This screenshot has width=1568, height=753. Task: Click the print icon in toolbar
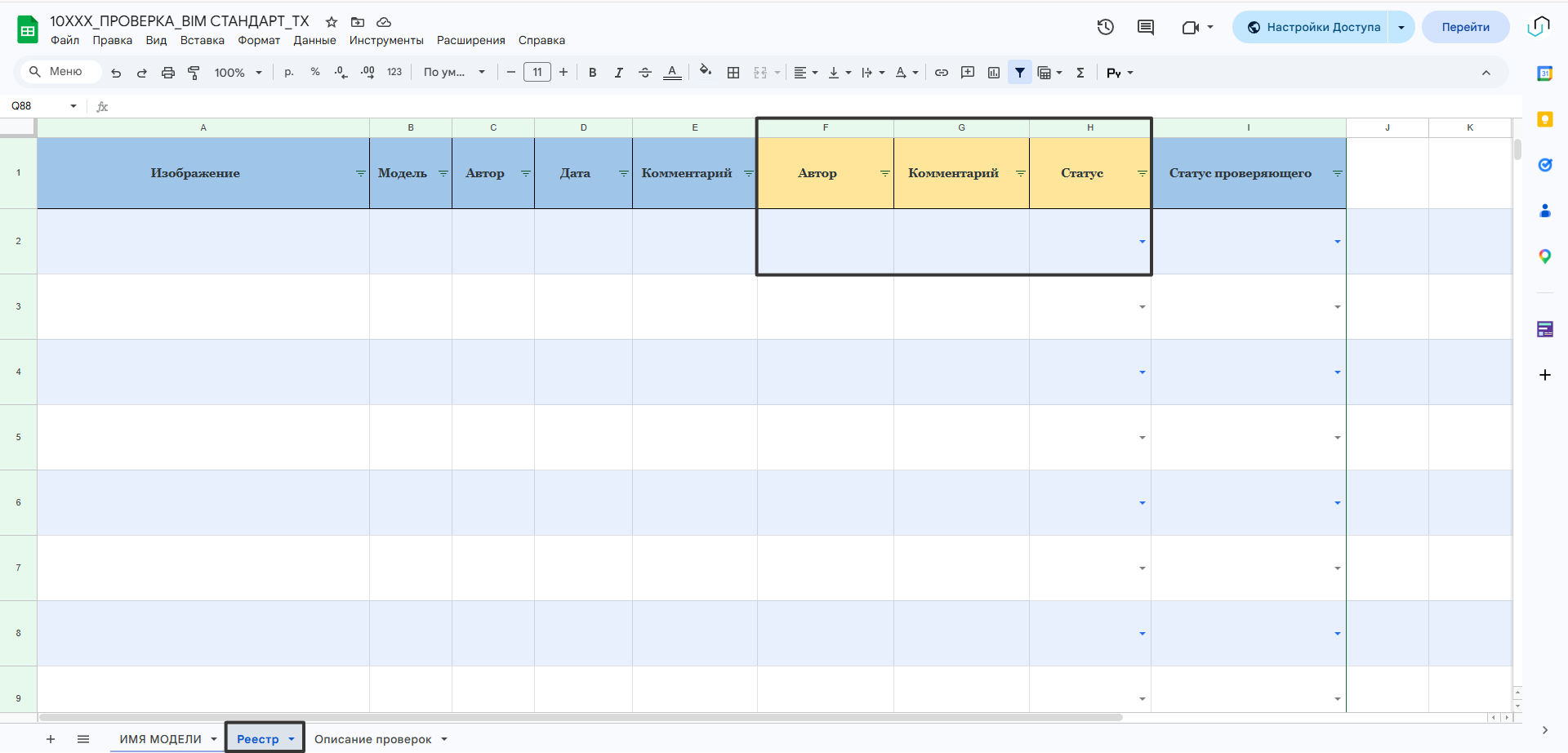(x=168, y=73)
